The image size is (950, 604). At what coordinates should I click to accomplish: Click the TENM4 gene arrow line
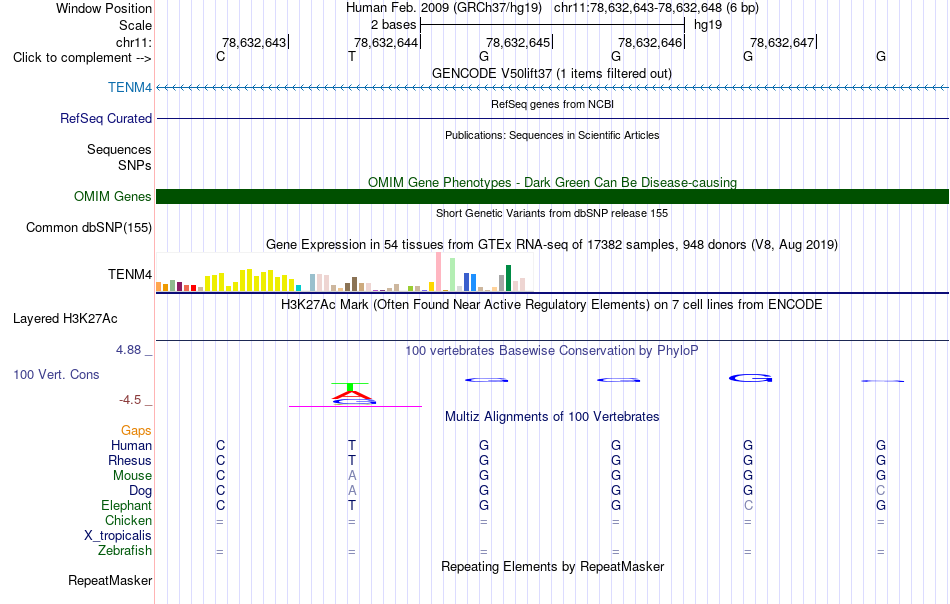[x=552, y=88]
